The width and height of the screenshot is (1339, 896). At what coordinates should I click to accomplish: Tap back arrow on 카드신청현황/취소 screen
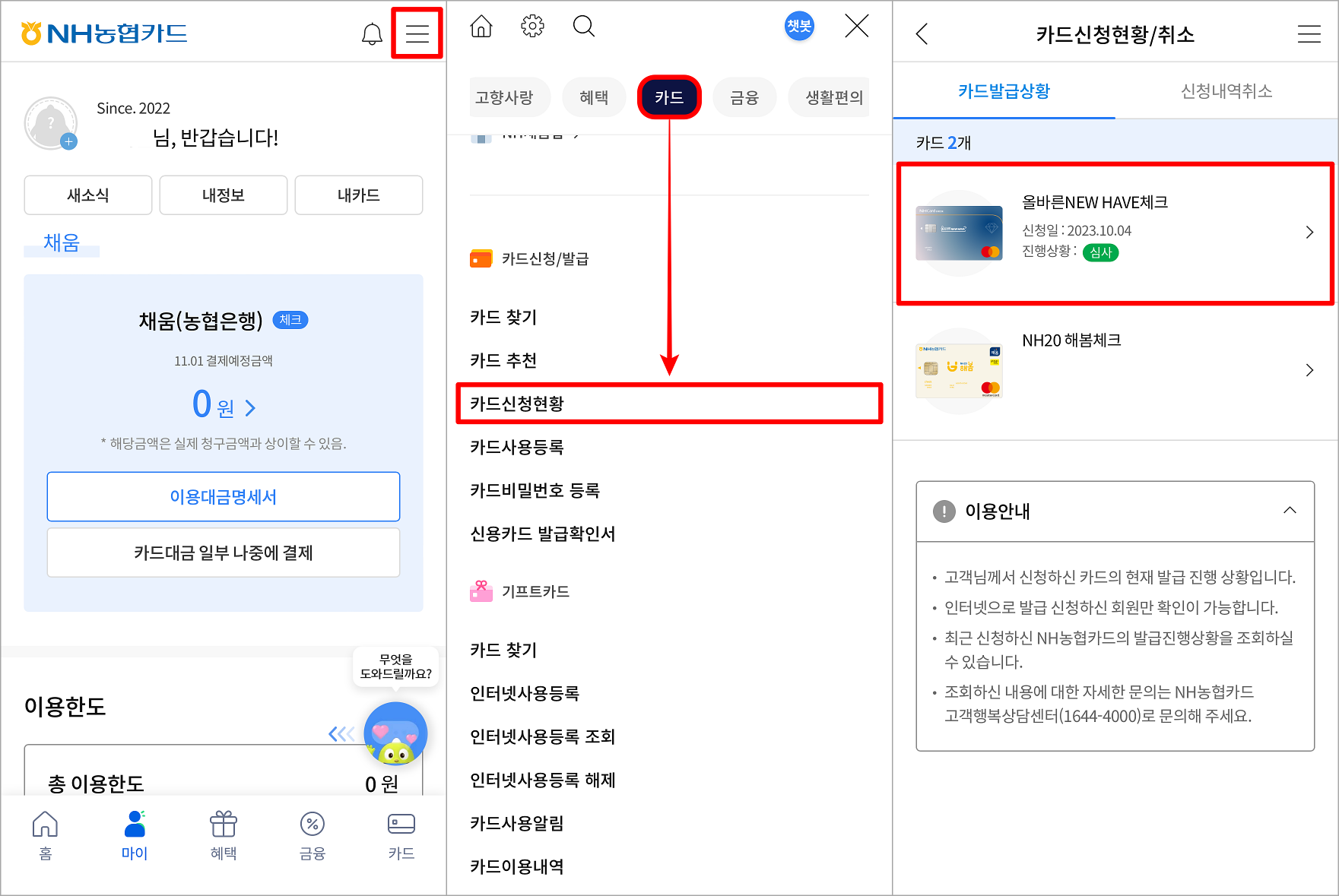[x=922, y=34]
